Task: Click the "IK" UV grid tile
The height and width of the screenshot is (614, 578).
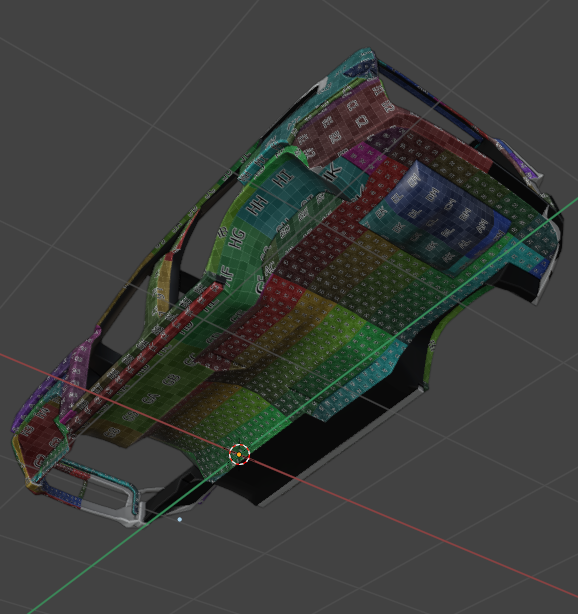Action: click(333, 172)
